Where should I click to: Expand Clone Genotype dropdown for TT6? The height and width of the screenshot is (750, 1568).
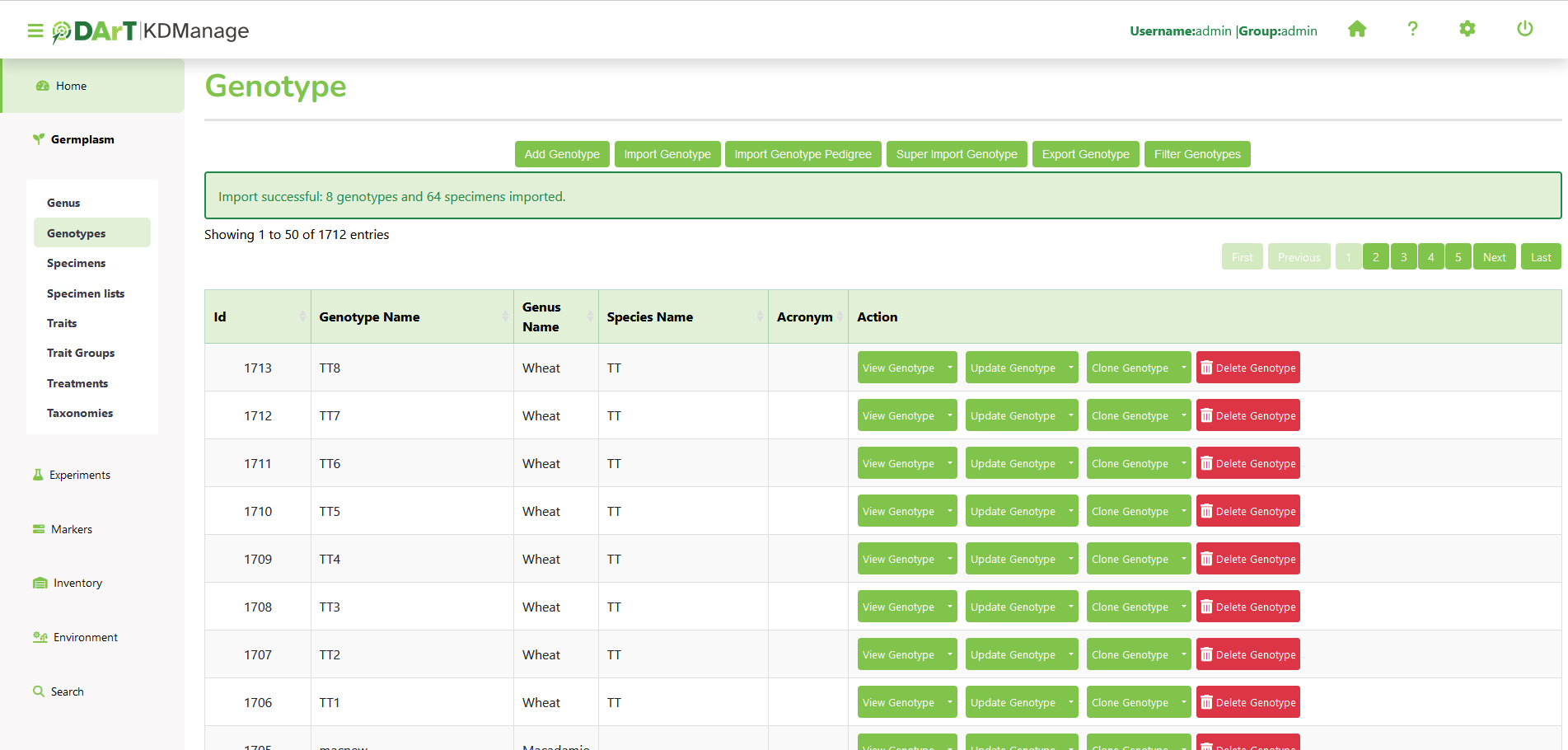tap(1183, 463)
